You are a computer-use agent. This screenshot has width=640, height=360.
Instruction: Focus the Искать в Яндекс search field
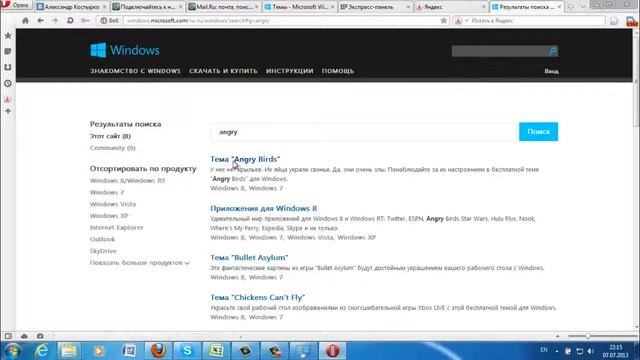tap(536, 20)
